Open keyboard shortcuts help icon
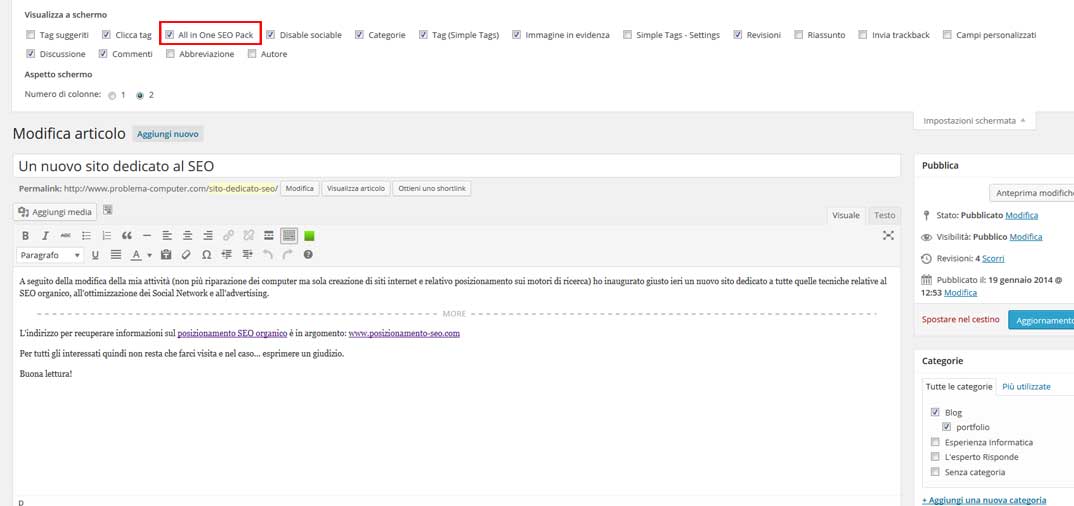This screenshot has height=506, width=1074. (x=308, y=255)
